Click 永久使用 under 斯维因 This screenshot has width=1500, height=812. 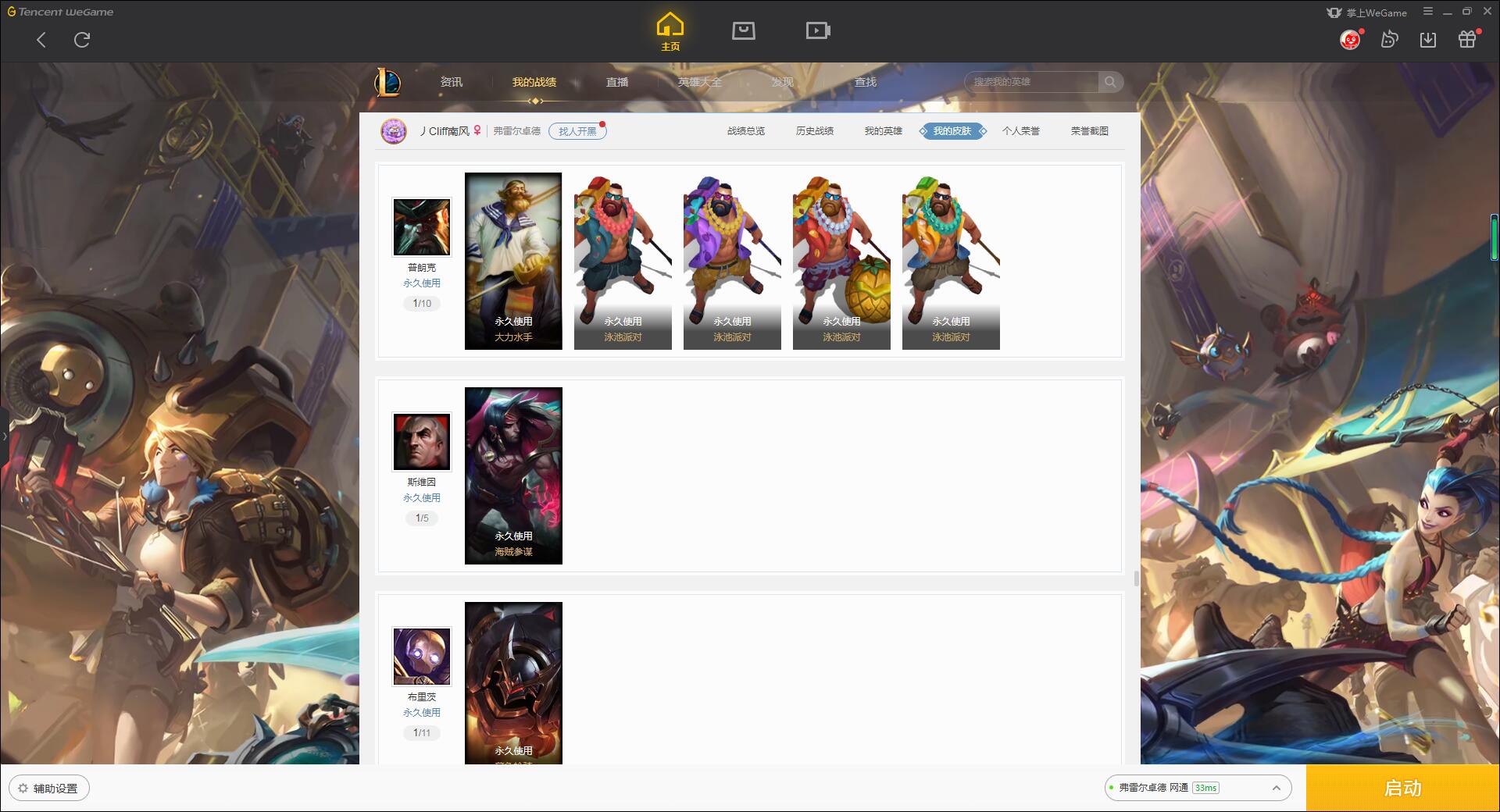pyautogui.click(x=422, y=498)
